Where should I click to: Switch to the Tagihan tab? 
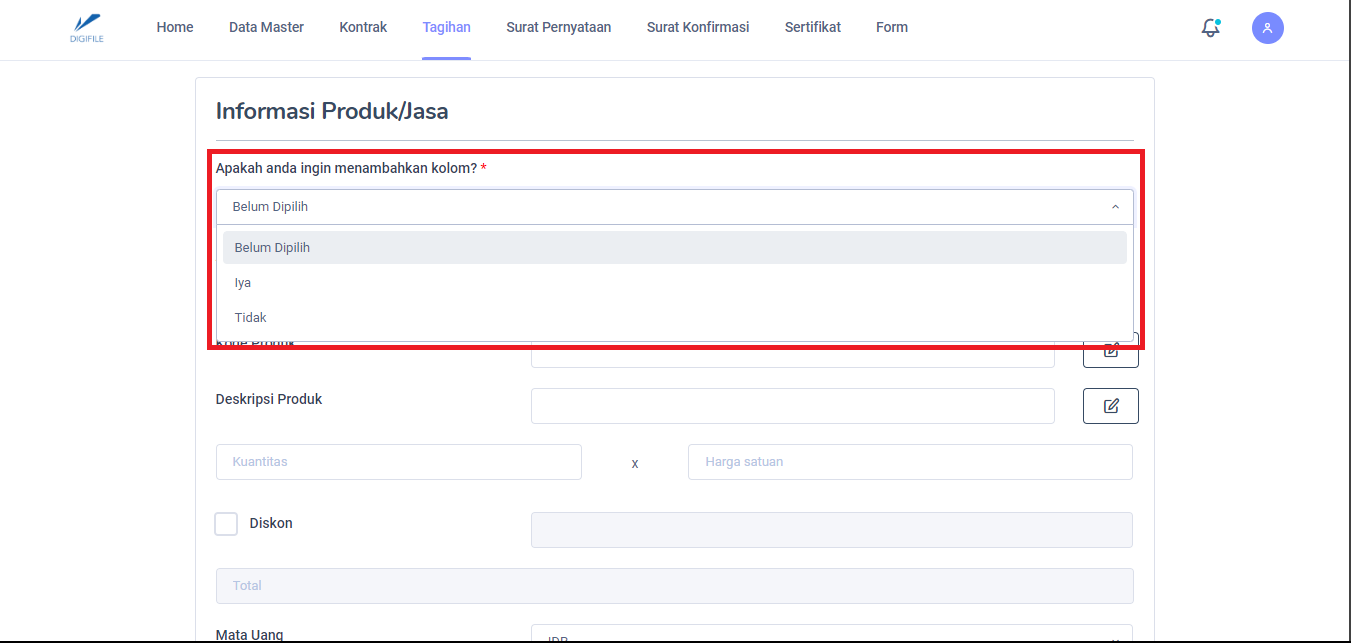[x=446, y=28]
